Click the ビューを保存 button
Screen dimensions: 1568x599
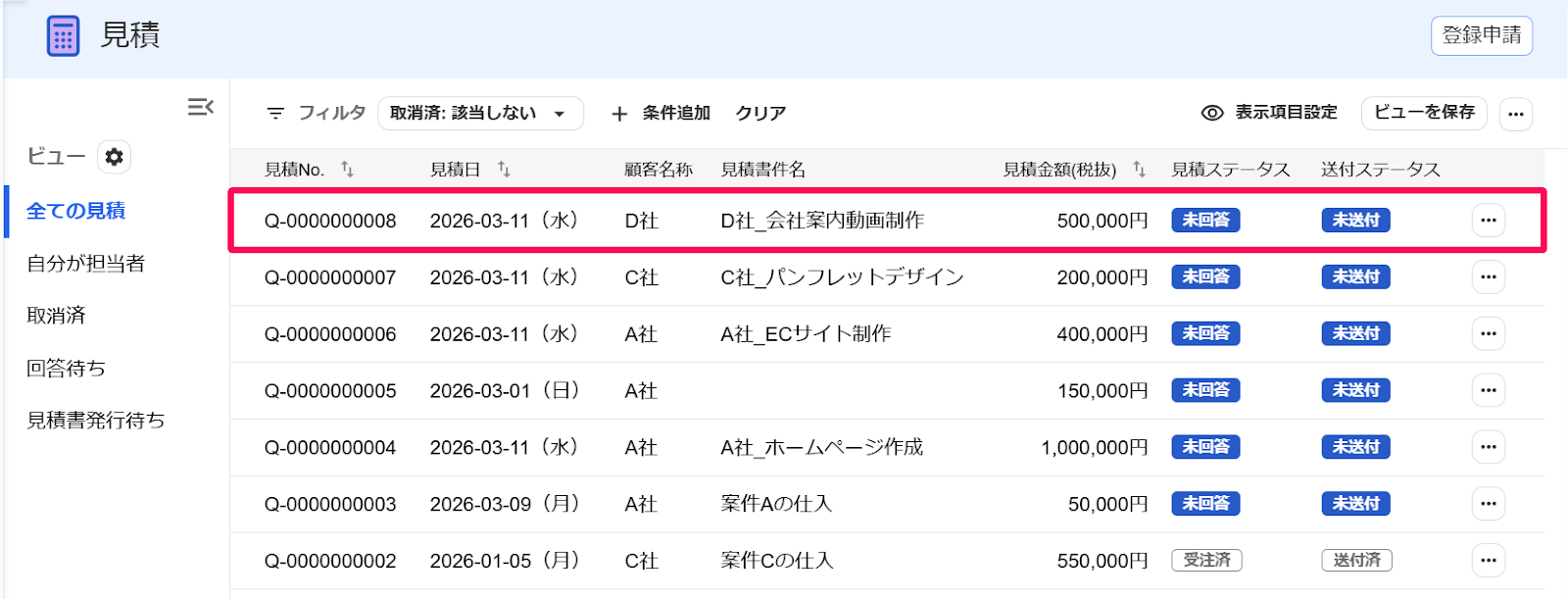coord(1424,113)
